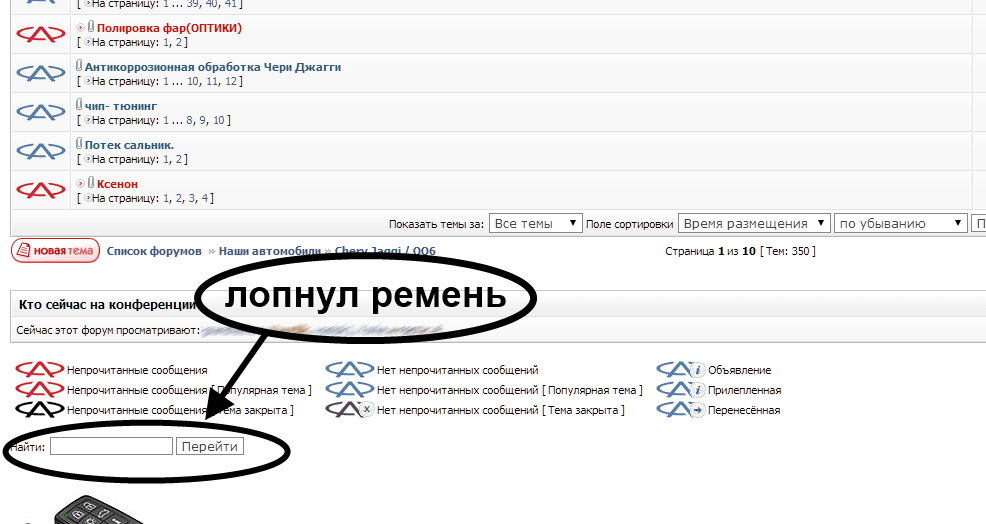Click the red Chery icon beside Ксенон topic
This screenshot has height=524, width=986.
click(41, 190)
